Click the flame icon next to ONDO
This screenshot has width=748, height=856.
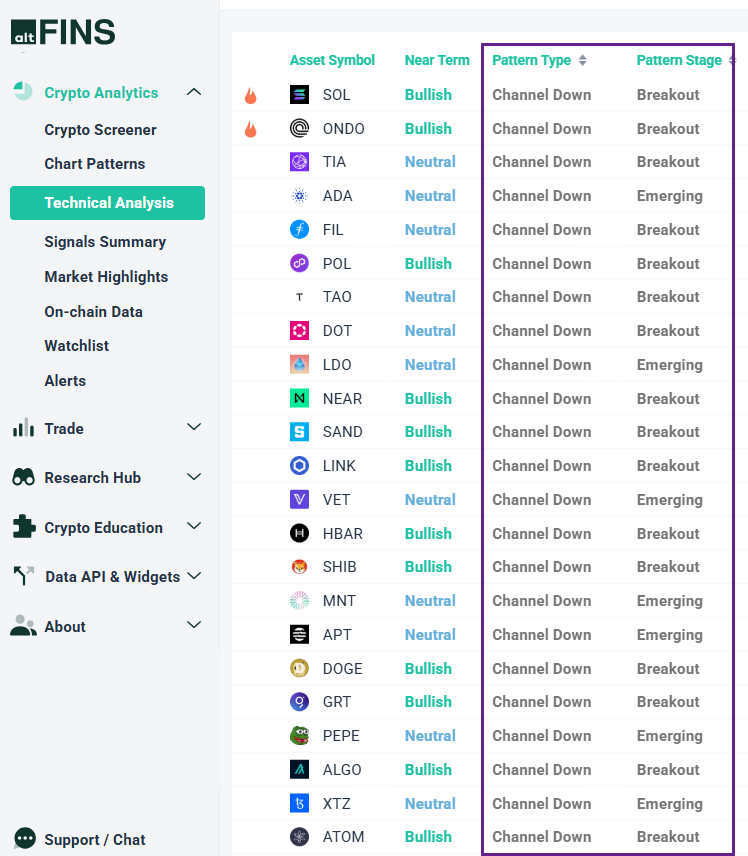tap(251, 129)
